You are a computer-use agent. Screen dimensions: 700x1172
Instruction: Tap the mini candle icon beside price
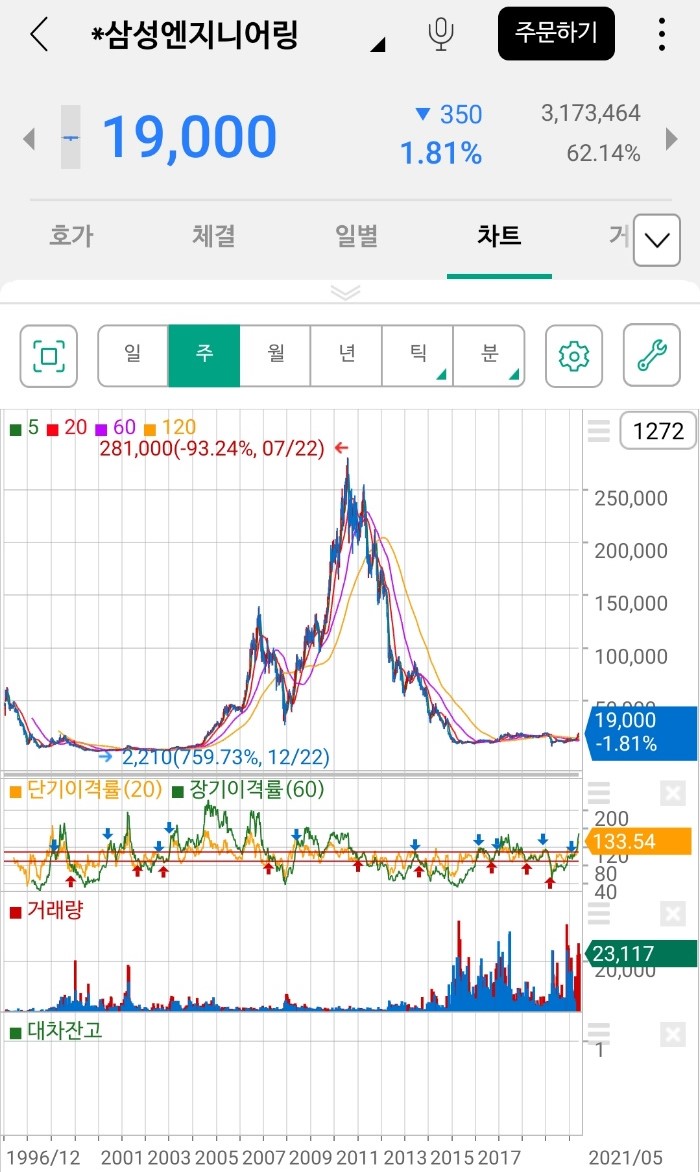pos(70,138)
